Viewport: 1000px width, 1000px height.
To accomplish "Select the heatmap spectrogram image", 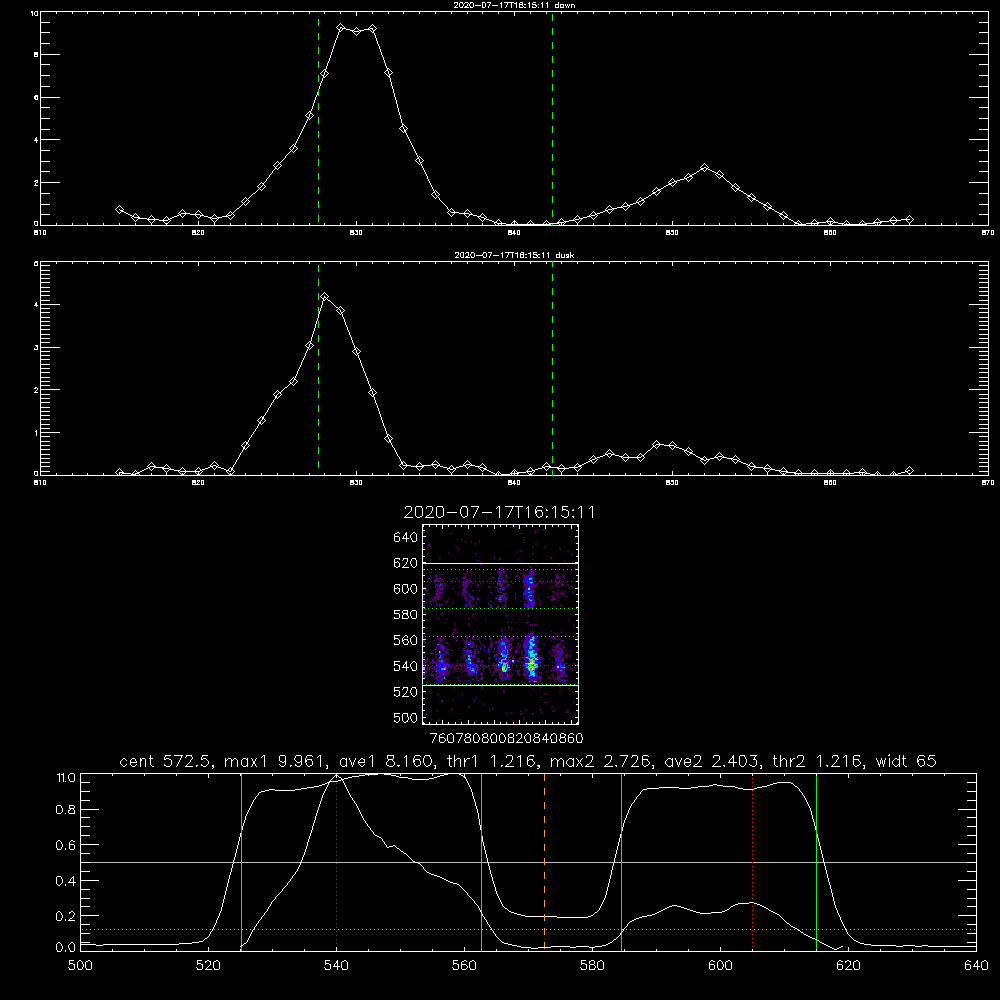I will pyautogui.click(x=501, y=624).
